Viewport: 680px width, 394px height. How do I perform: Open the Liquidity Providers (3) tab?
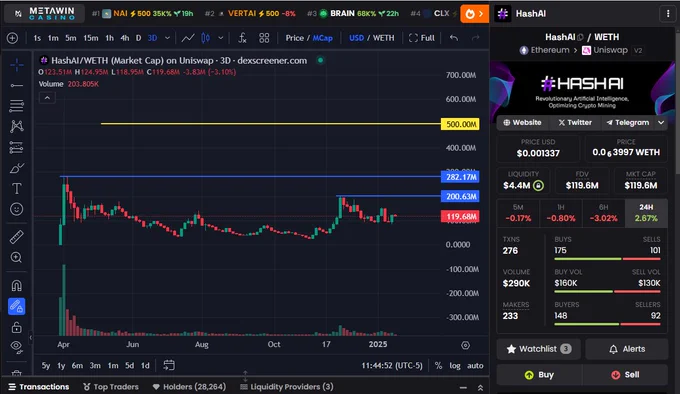click(287, 387)
